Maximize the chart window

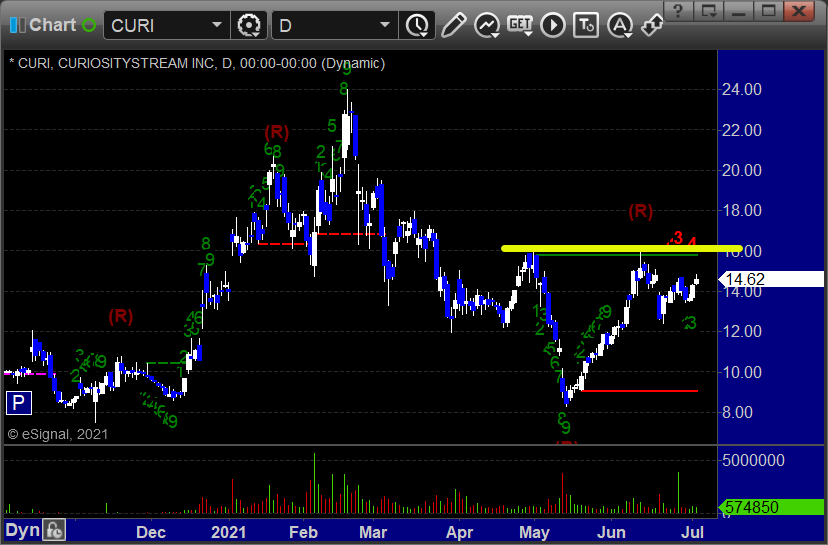pos(768,11)
